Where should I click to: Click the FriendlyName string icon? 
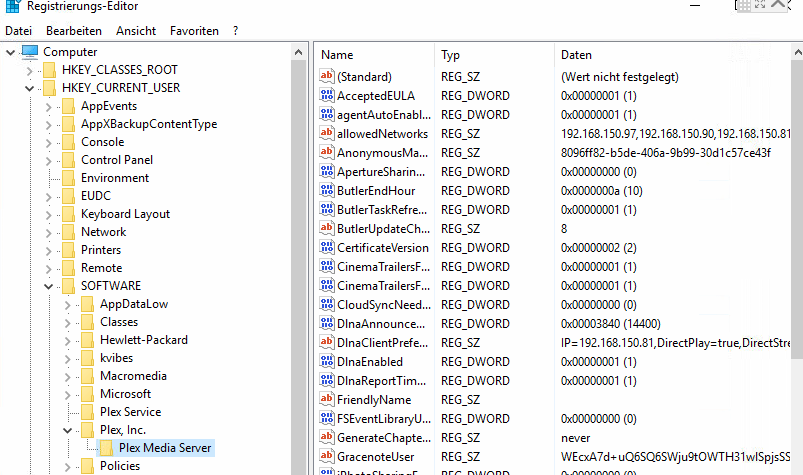pos(326,399)
